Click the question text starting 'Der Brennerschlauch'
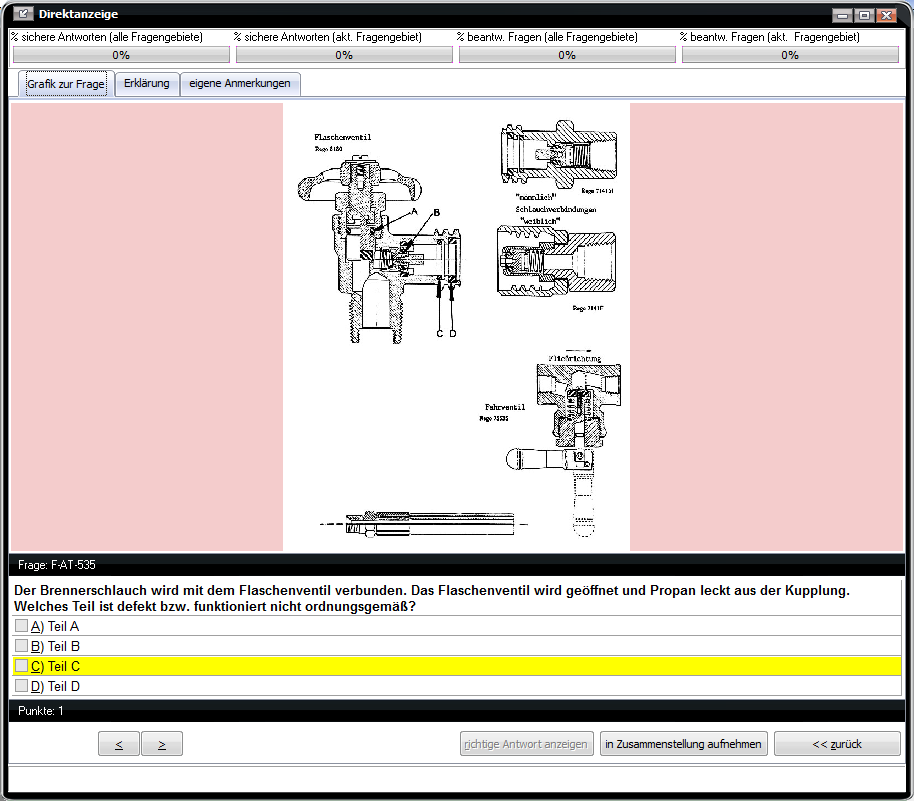Image resolution: width=914 pixels, height=801 pixels. pyautogui.click(x=431, y=598)
